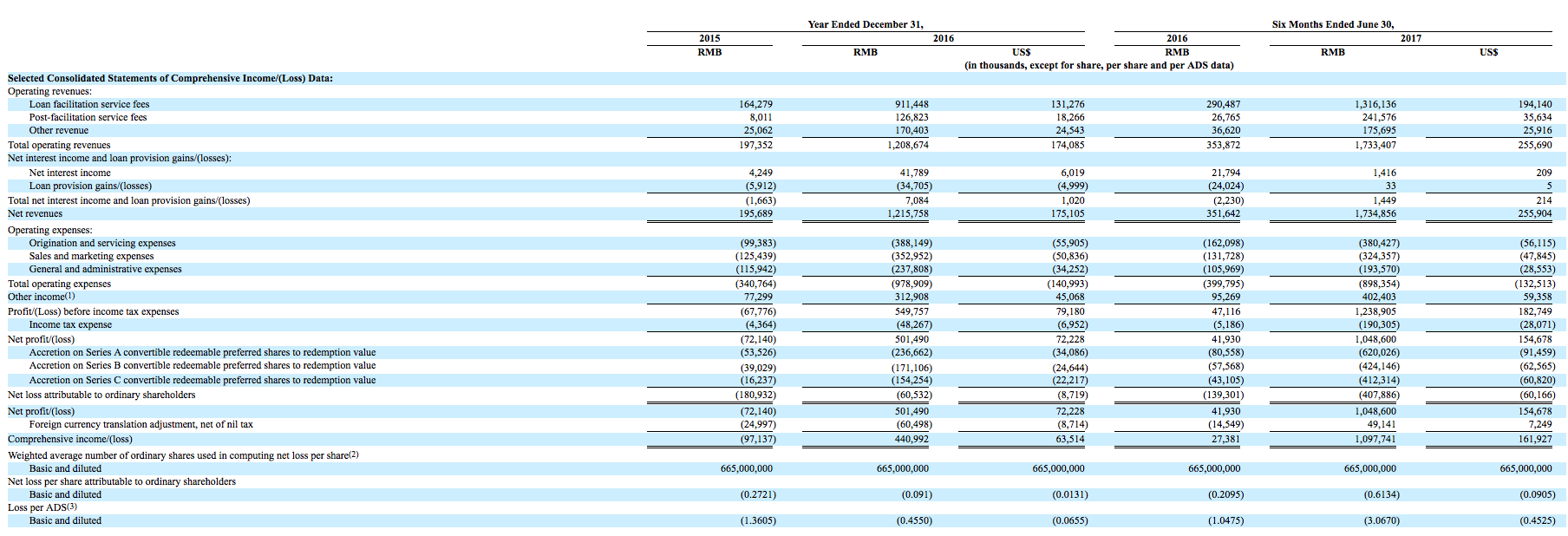The image size is (1568, 536).
Task: Select 'Foreign currency translation adjustment, net of nil tax'
Action: tap(141, 424)
